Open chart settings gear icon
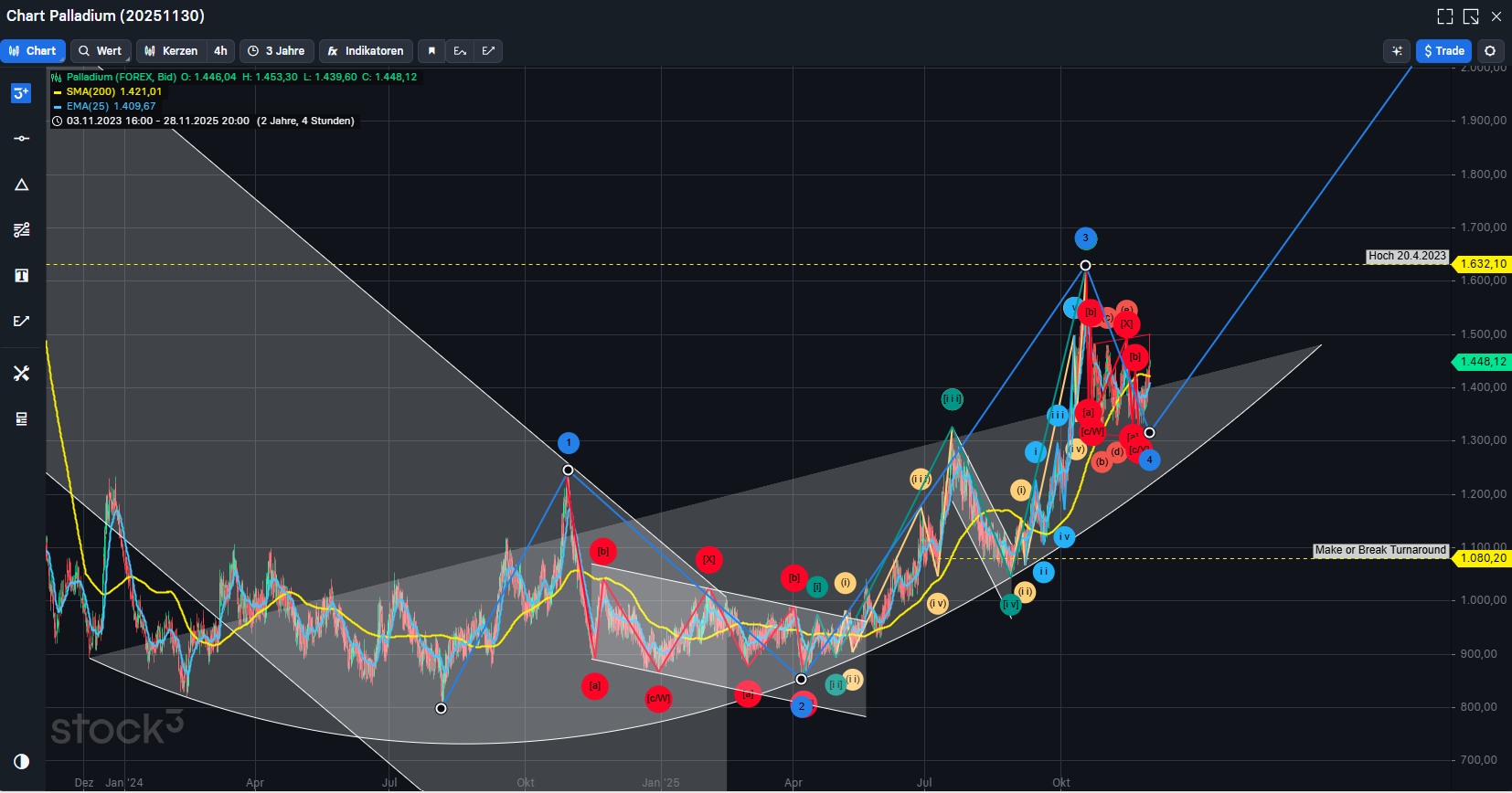 [x=1490, y=51]
